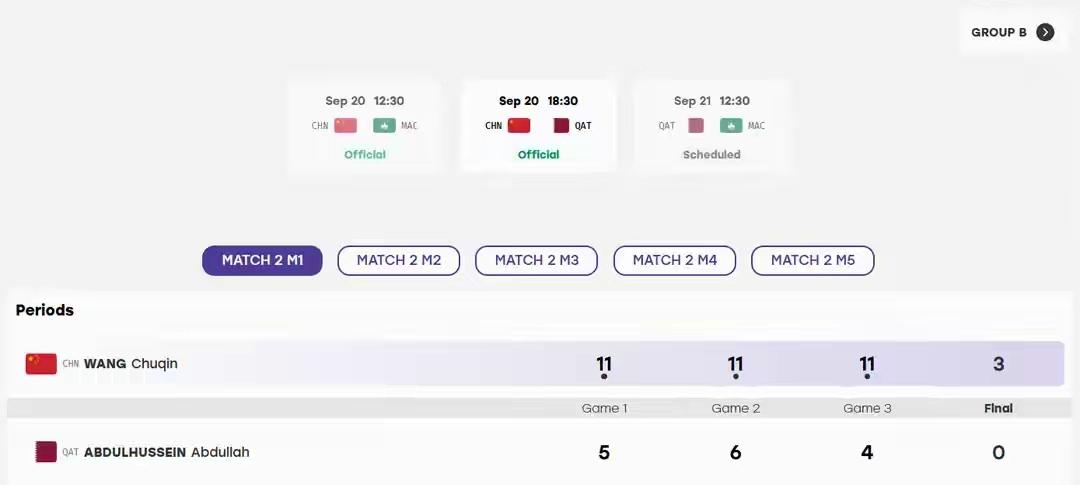Open the GROUP B link
Image resolution: width=1080 pixels, height=485 pixels.
[1012, 32]
